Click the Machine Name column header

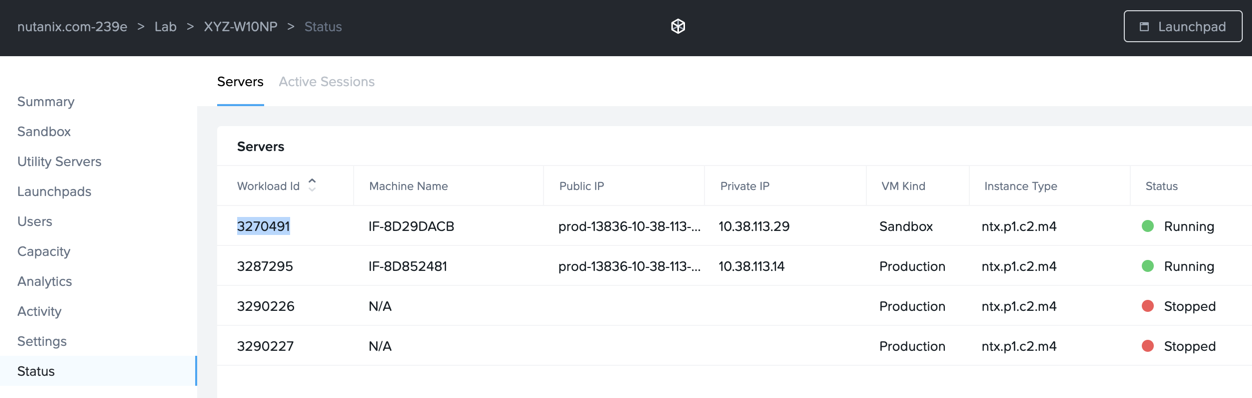(408, 186)
